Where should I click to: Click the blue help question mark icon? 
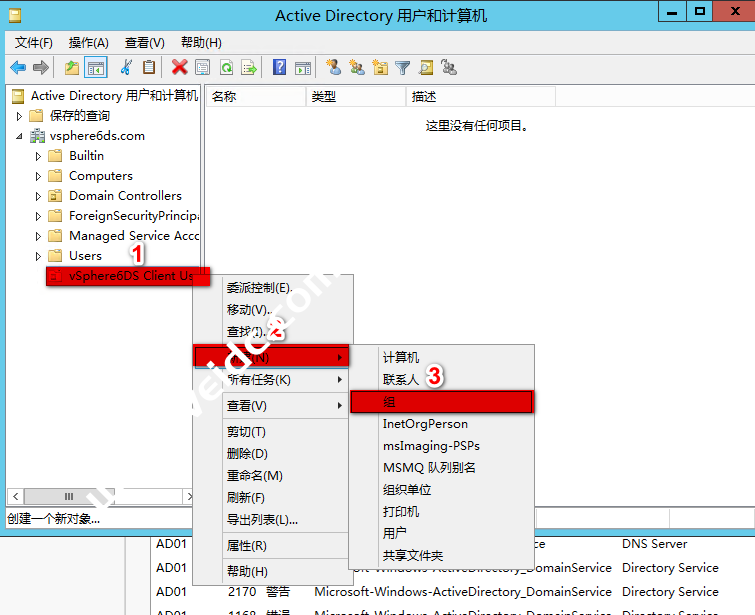[279, 67]
